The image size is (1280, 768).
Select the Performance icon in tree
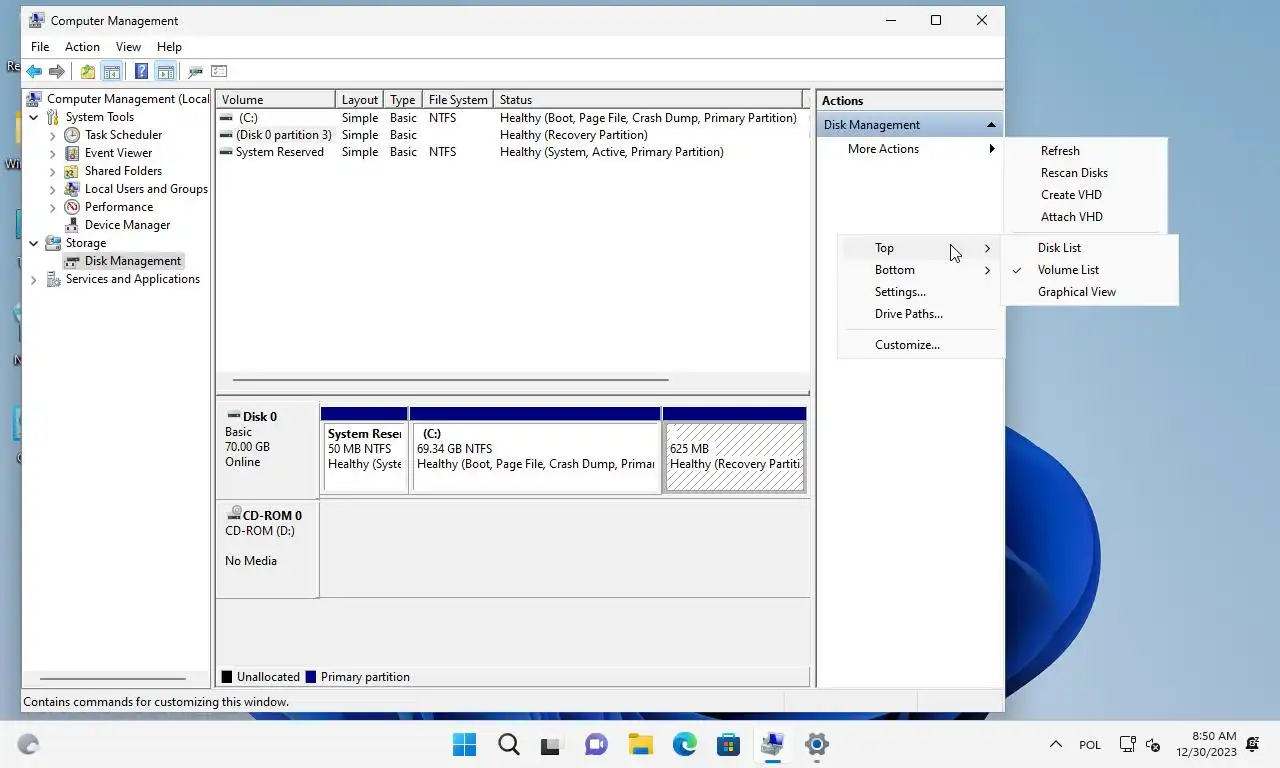point(72,207)
